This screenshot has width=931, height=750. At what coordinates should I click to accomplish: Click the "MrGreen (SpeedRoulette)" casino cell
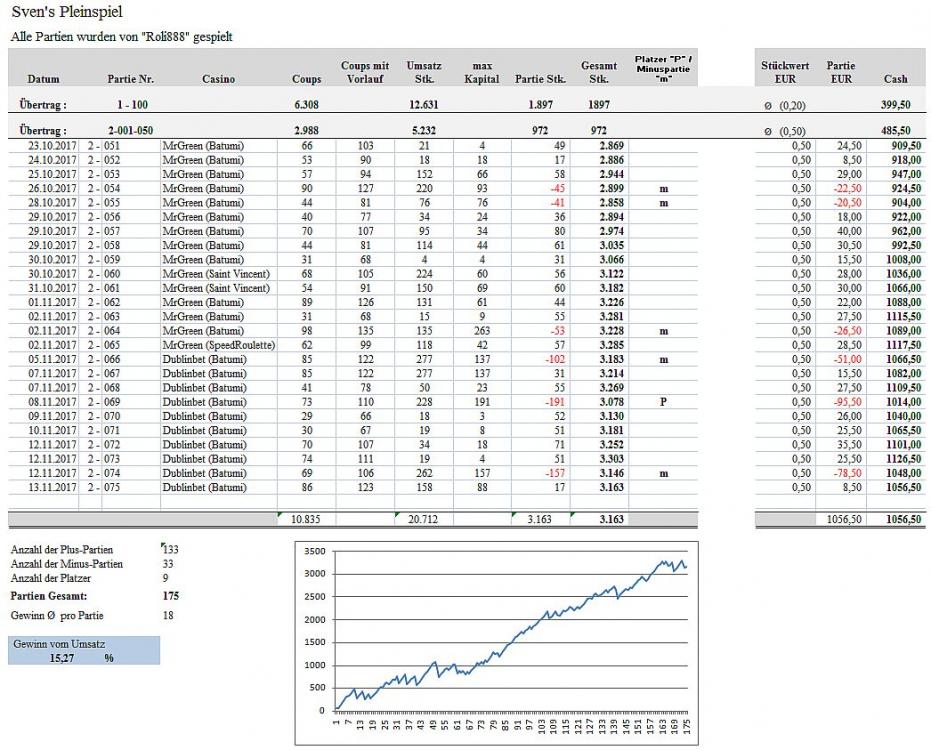pyautogui.click(x=218, y=344)
